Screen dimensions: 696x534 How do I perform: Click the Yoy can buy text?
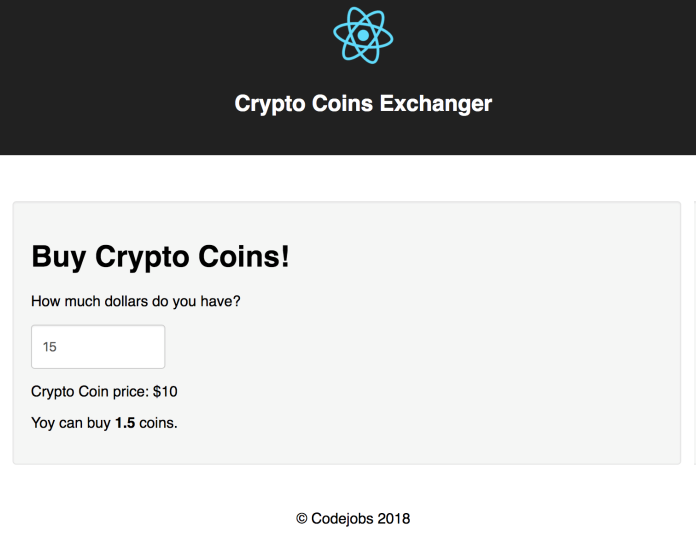click(70, 423)
